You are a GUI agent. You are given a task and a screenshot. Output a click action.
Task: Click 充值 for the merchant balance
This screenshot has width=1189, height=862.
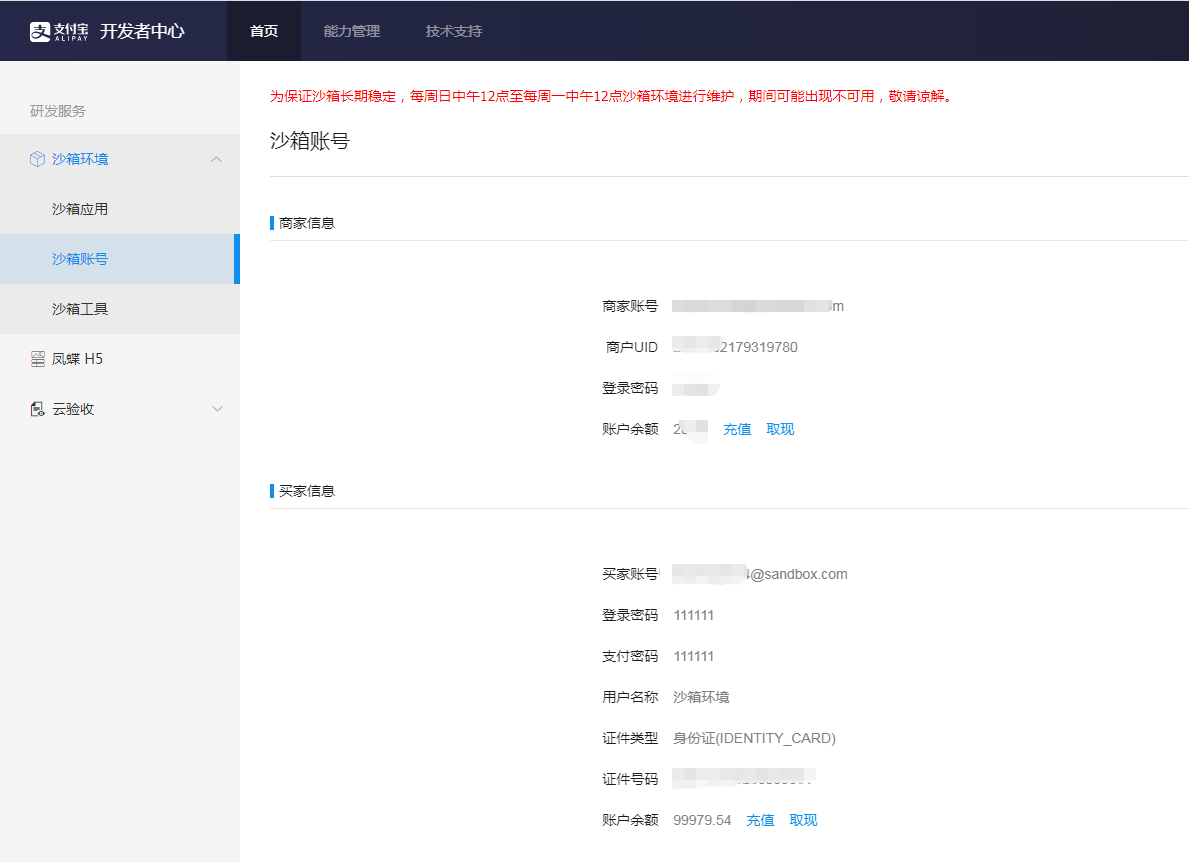point(737,429)
